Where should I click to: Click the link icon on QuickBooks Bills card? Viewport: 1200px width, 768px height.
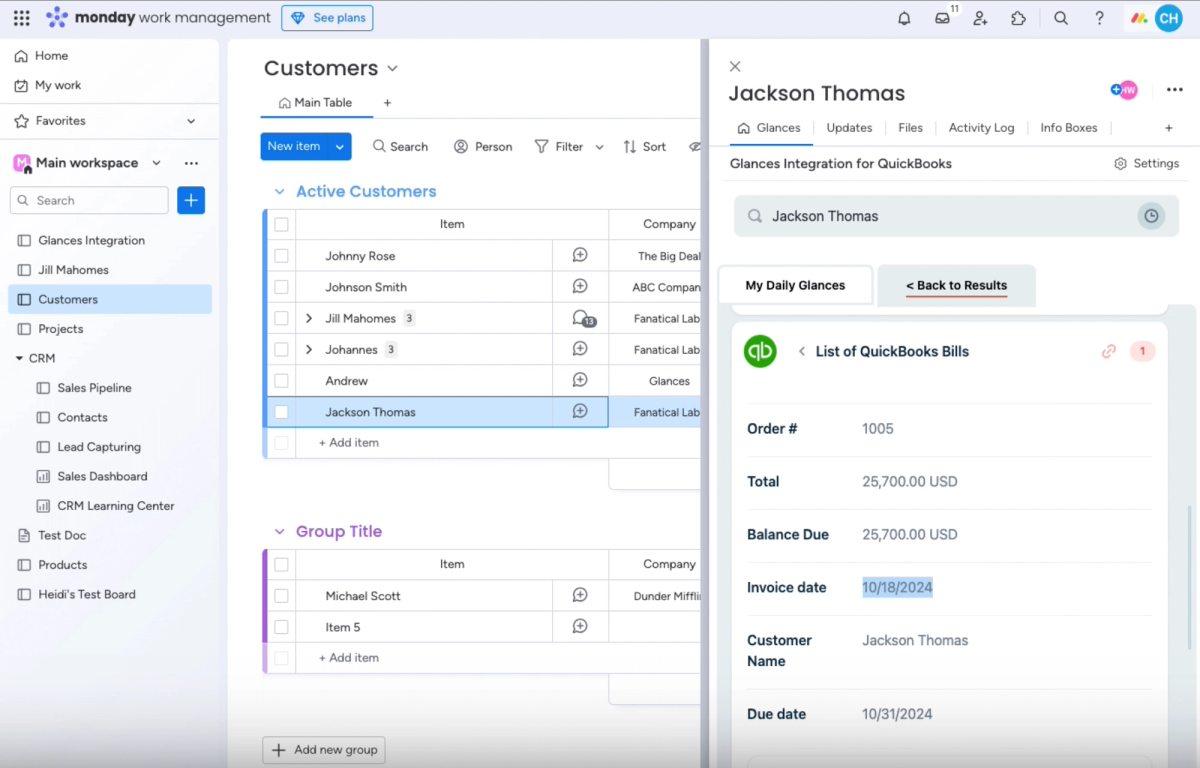tap(1108, 351)
